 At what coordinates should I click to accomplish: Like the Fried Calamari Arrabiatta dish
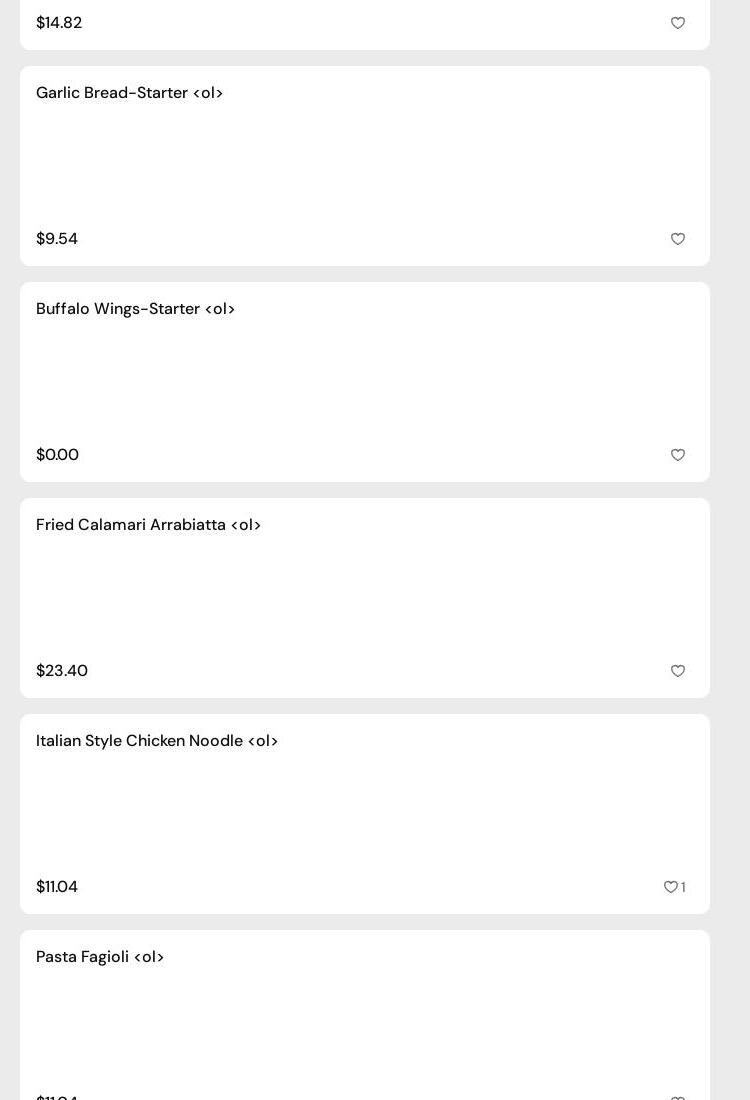coord(678,671)
